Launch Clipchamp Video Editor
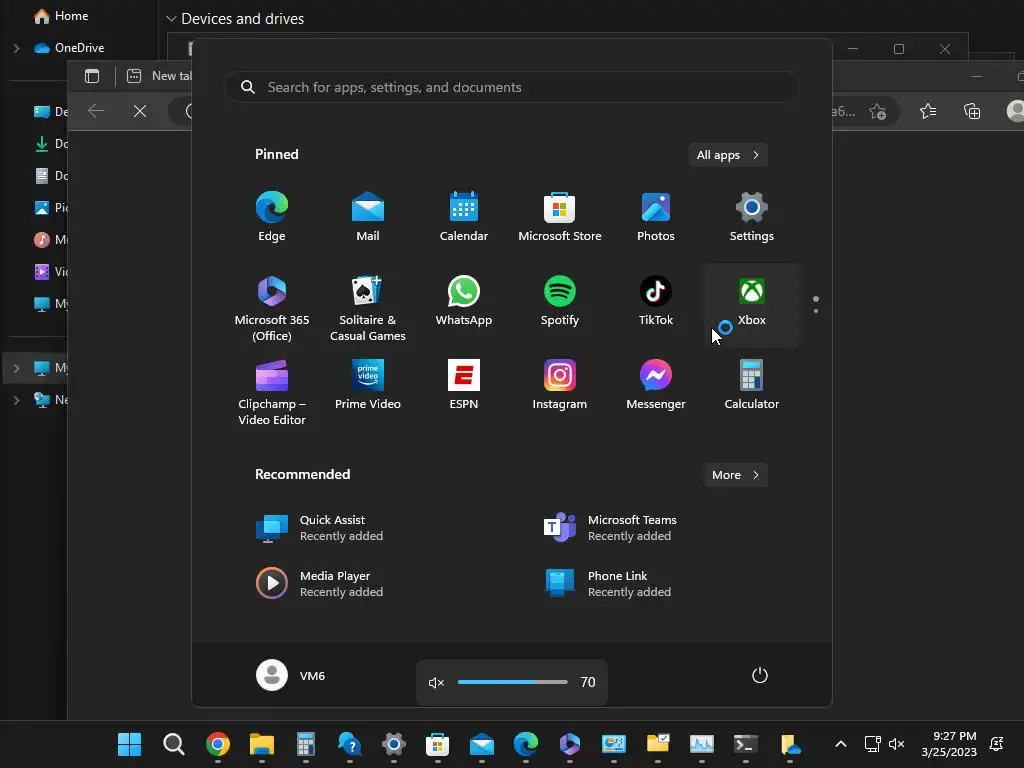The image size is (1024, 768). (x=272, y=392)
